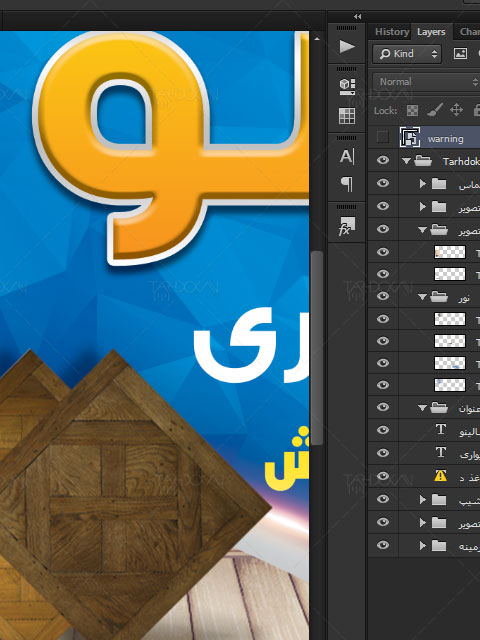This screenshot has width=480, height=640.
Task: Open the Normal blend mode dropdown
Action: pos(427,82)
